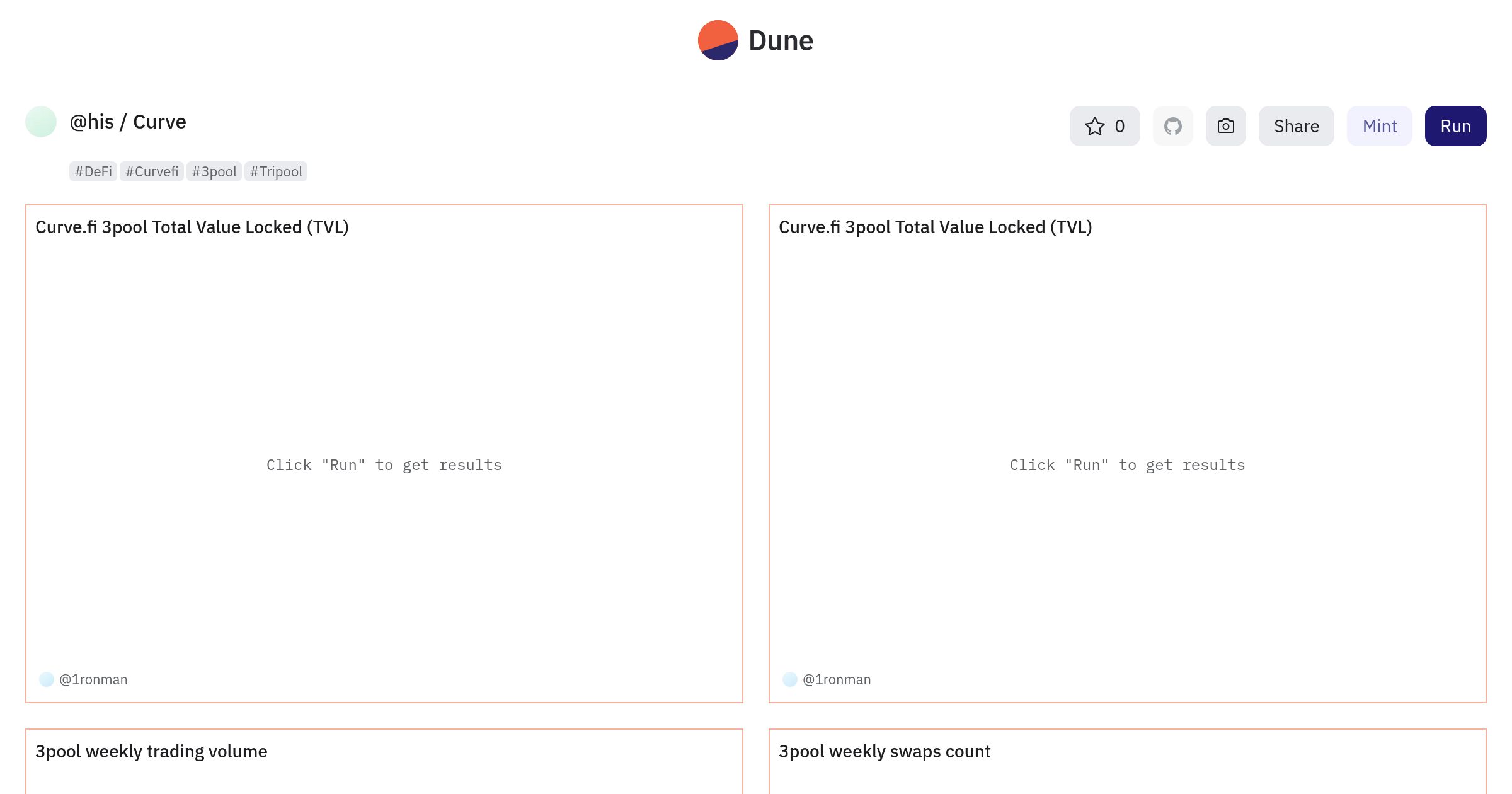This screenshot has width=1512, height=794.
Task: Open the @his user avatar
Action: coord(41,122)
